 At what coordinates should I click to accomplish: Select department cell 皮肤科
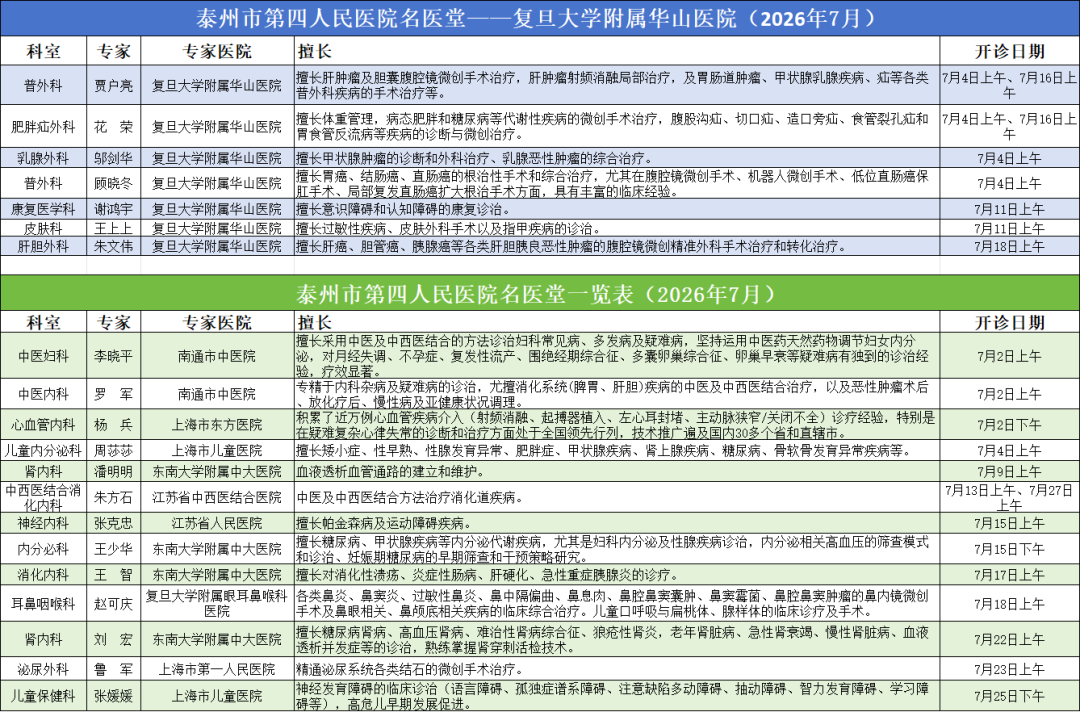click(43, 228)
